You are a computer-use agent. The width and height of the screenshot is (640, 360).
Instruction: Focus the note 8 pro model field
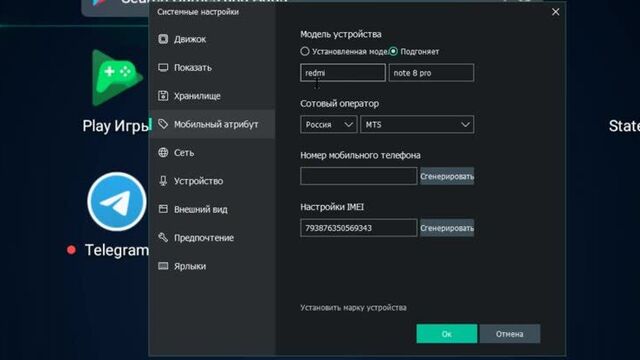click(x=431, y=73)
